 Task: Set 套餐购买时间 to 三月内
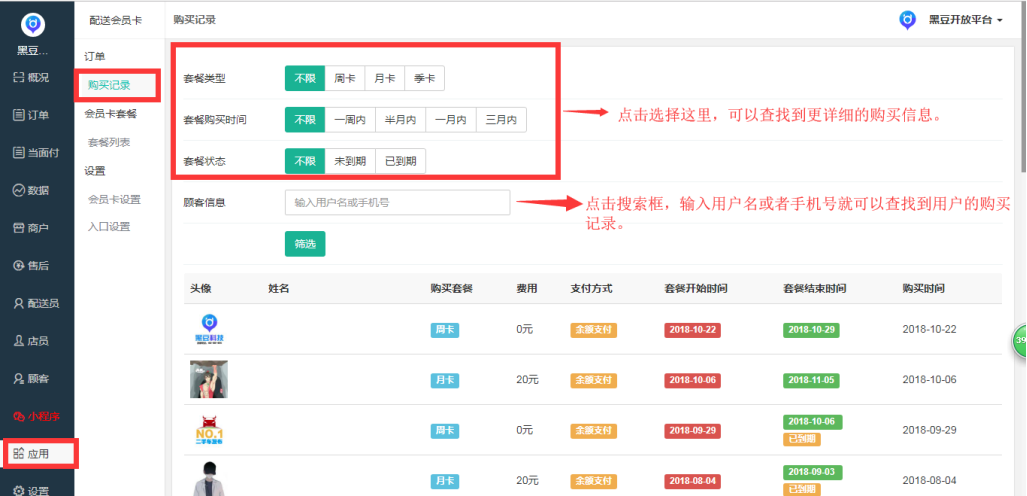[501, 120]
